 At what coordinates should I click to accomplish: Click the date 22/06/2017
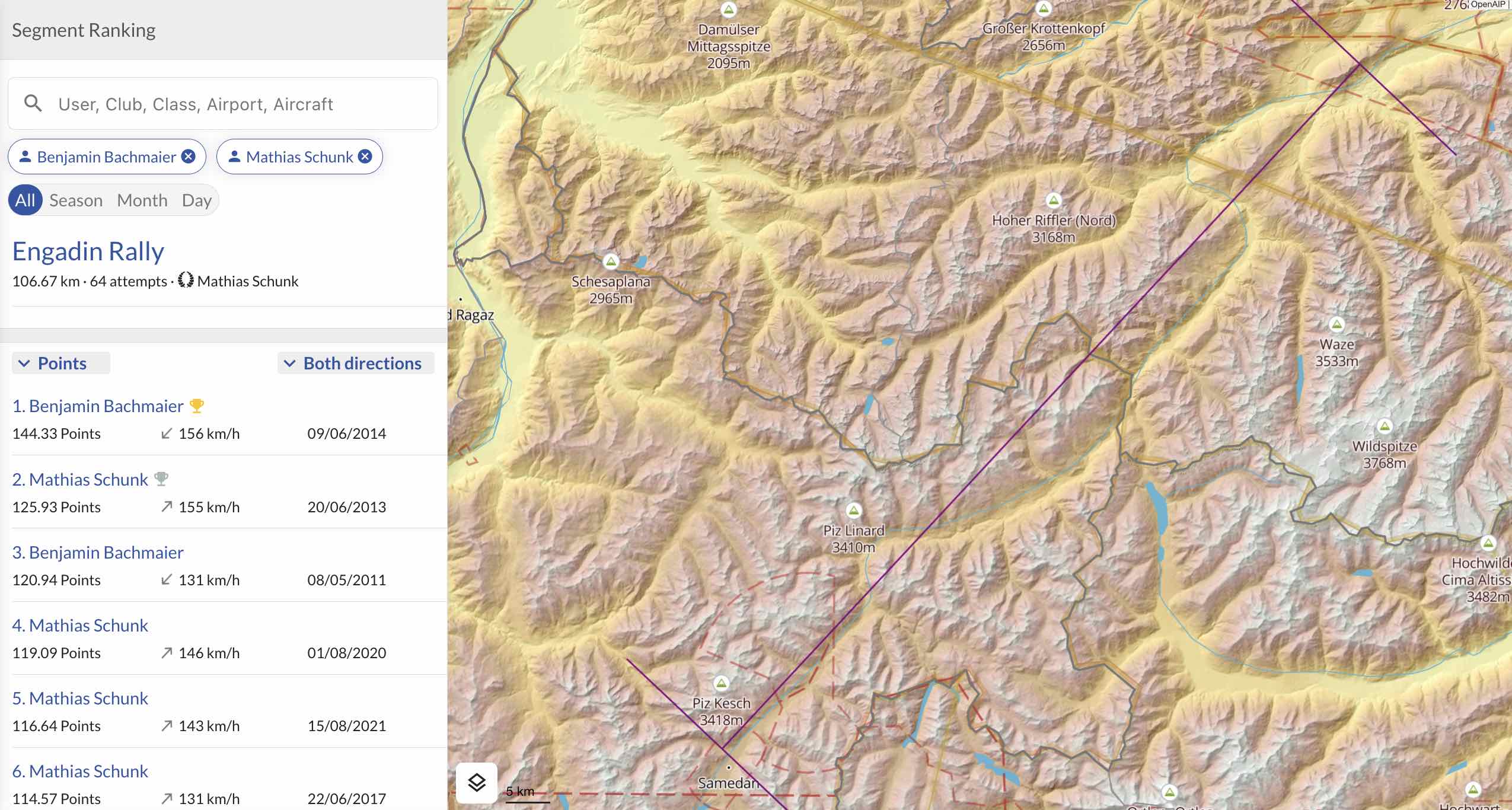click(346, 799)
